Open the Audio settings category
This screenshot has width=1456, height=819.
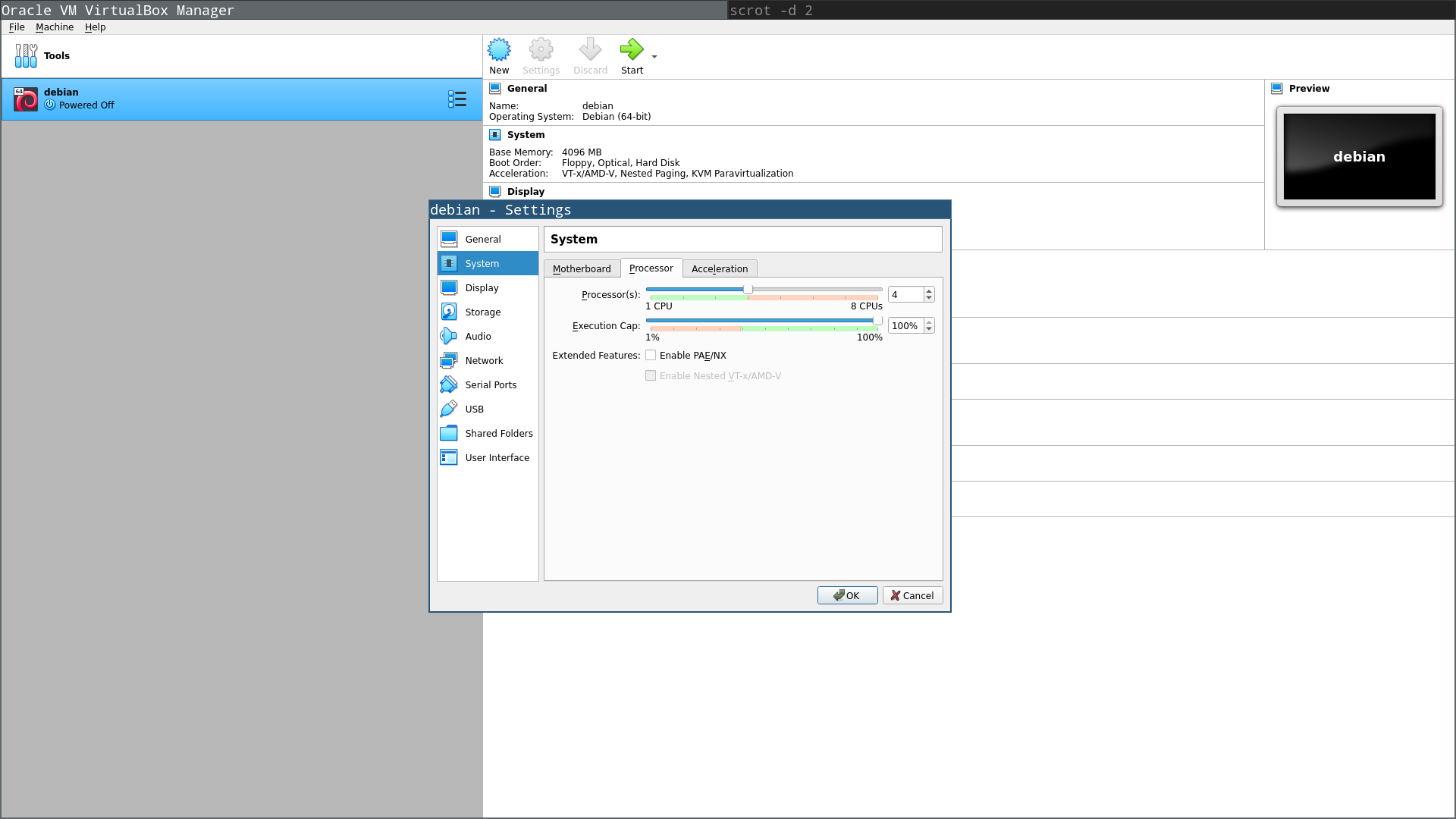488,336
